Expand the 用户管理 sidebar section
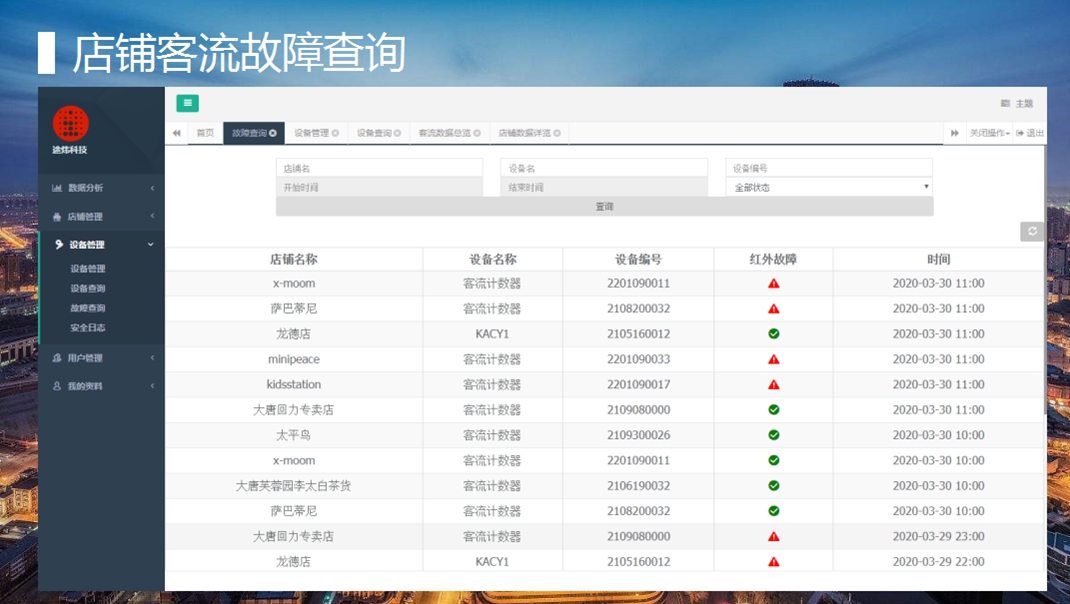 102,358
